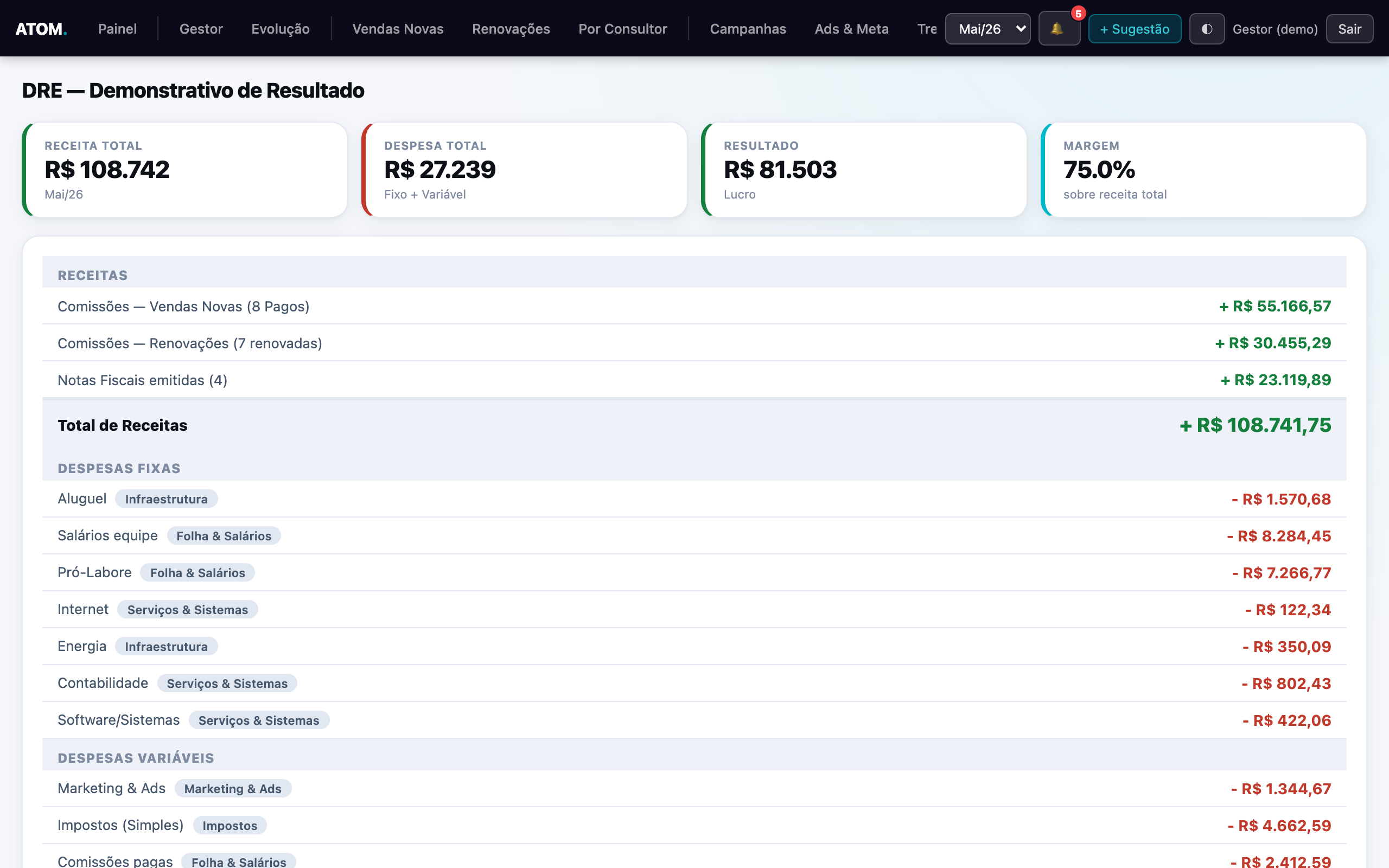Click the red notification count badge

pos(1078,13)
